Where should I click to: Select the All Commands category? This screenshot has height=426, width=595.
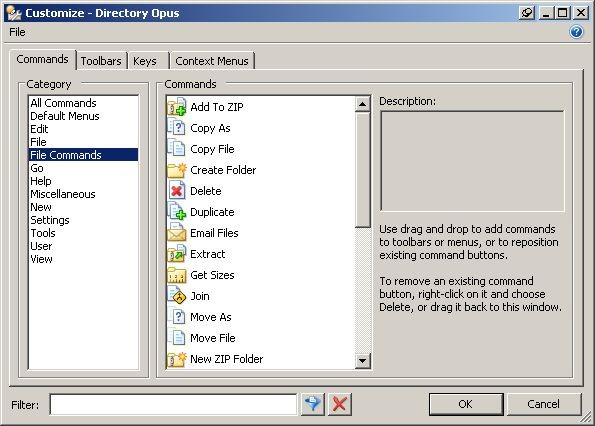pyautogui.click(x=63, y=103)
